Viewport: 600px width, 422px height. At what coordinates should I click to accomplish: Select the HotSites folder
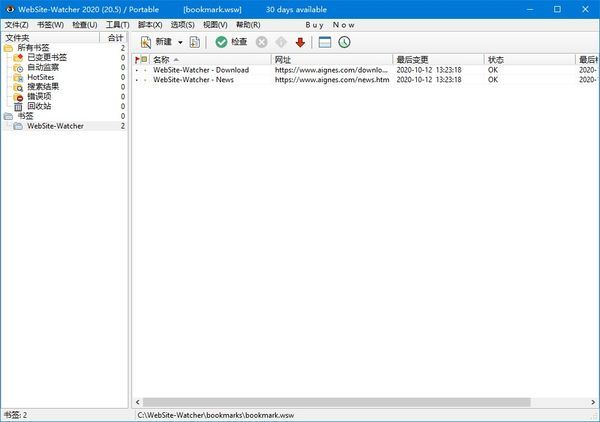point(41,77)
